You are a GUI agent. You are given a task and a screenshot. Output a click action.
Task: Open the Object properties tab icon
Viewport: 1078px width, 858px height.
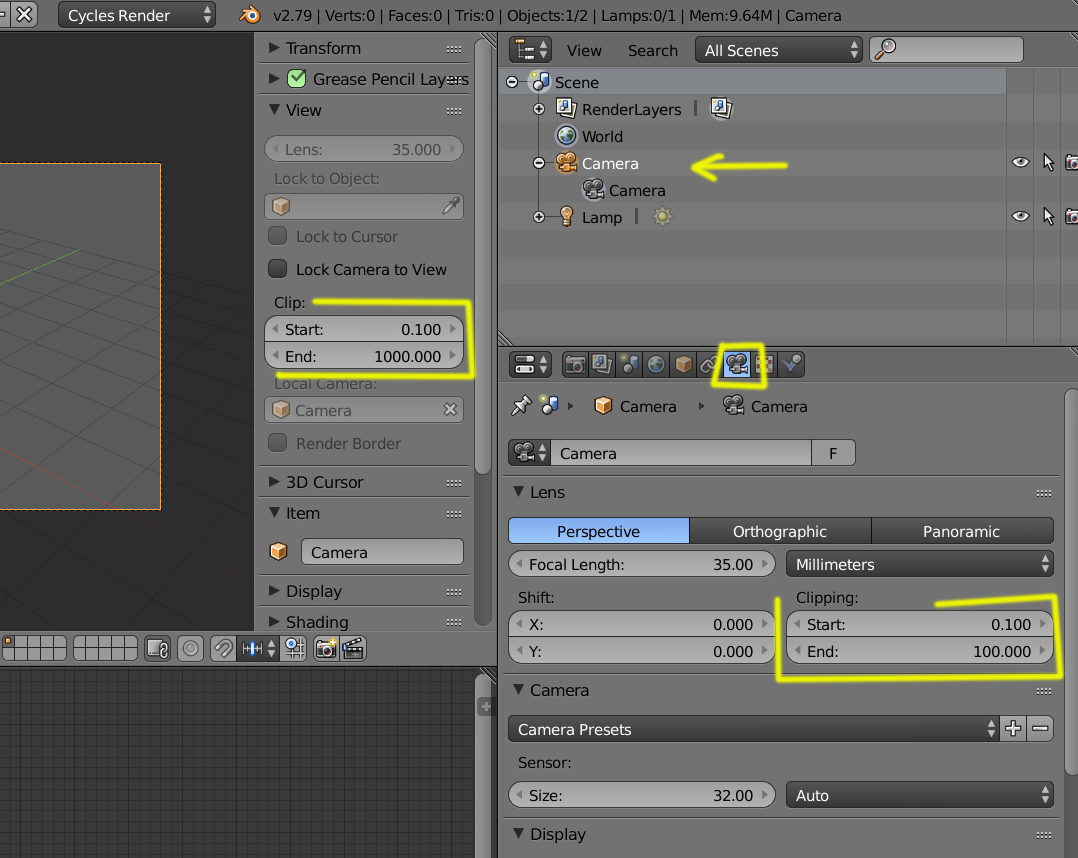pyautogui.click(x=683, y=364)
